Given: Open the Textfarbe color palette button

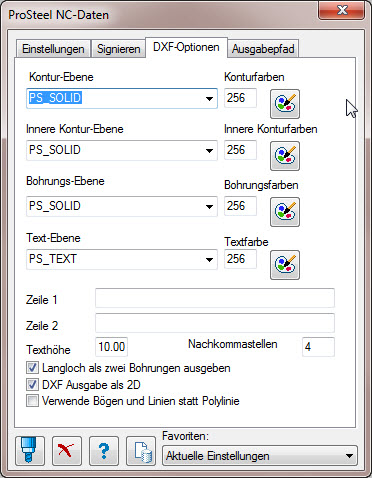Looking at the screenshot, I should 285,265.
